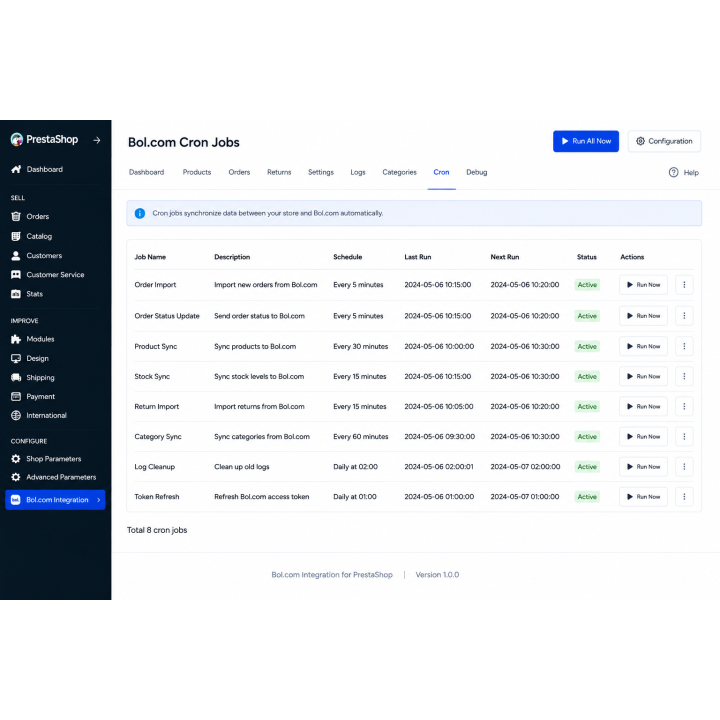This screenshot has width=720, height=720.
Task: Click the Run All Now button
Action: click(x=586, y=141)
